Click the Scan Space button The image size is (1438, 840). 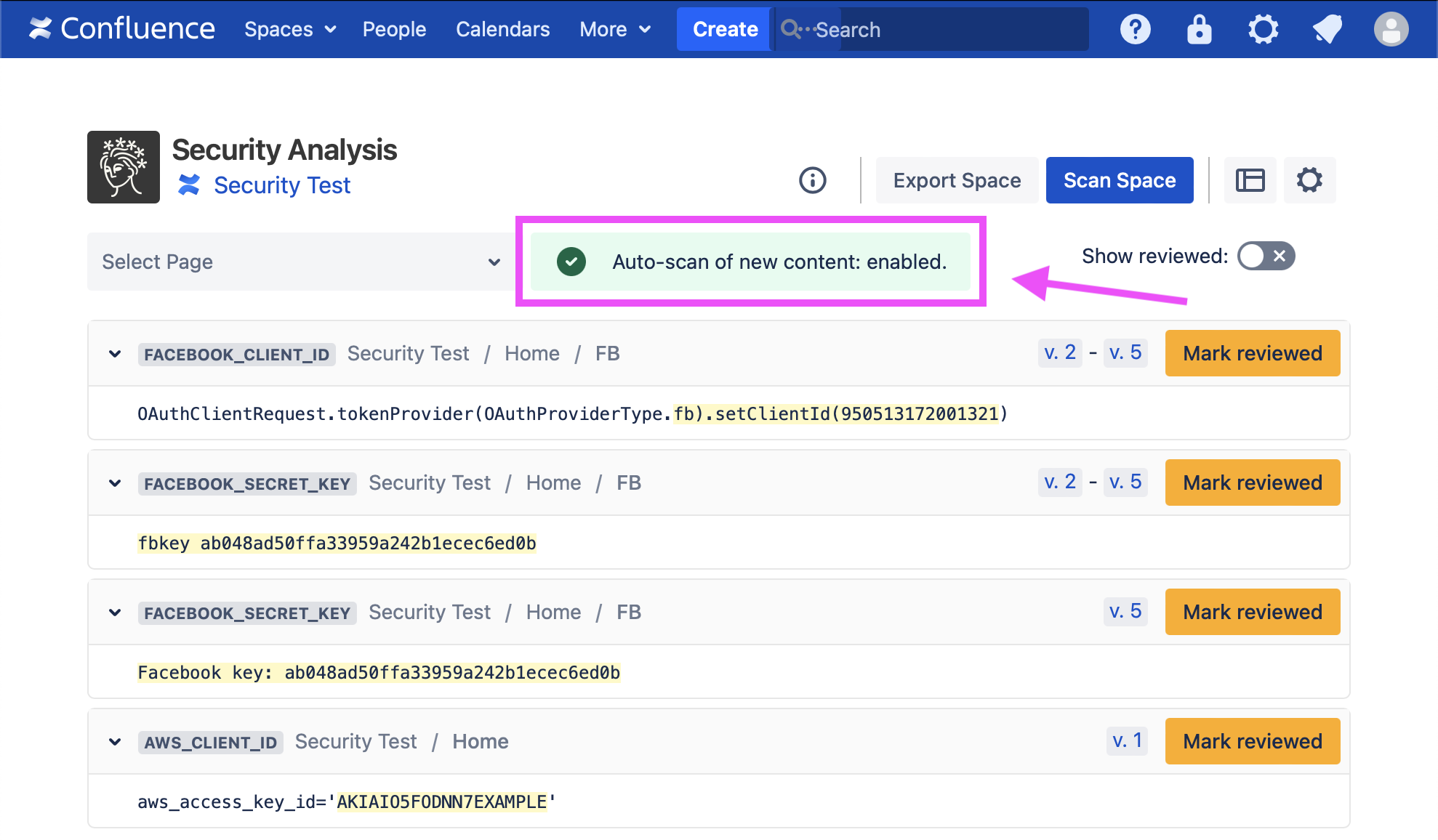point(1119,180)
